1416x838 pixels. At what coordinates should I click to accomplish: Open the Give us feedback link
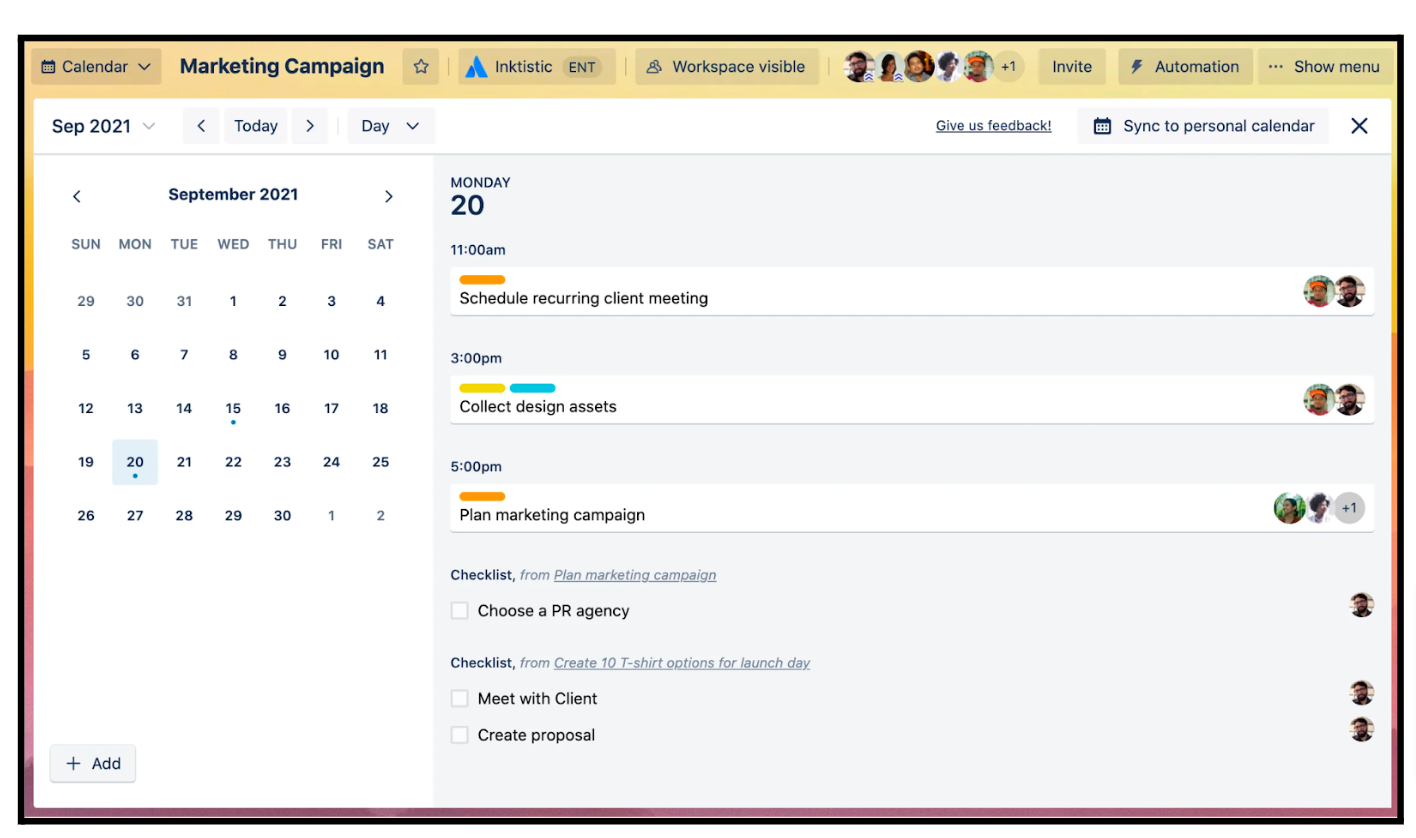pos(993,125)
